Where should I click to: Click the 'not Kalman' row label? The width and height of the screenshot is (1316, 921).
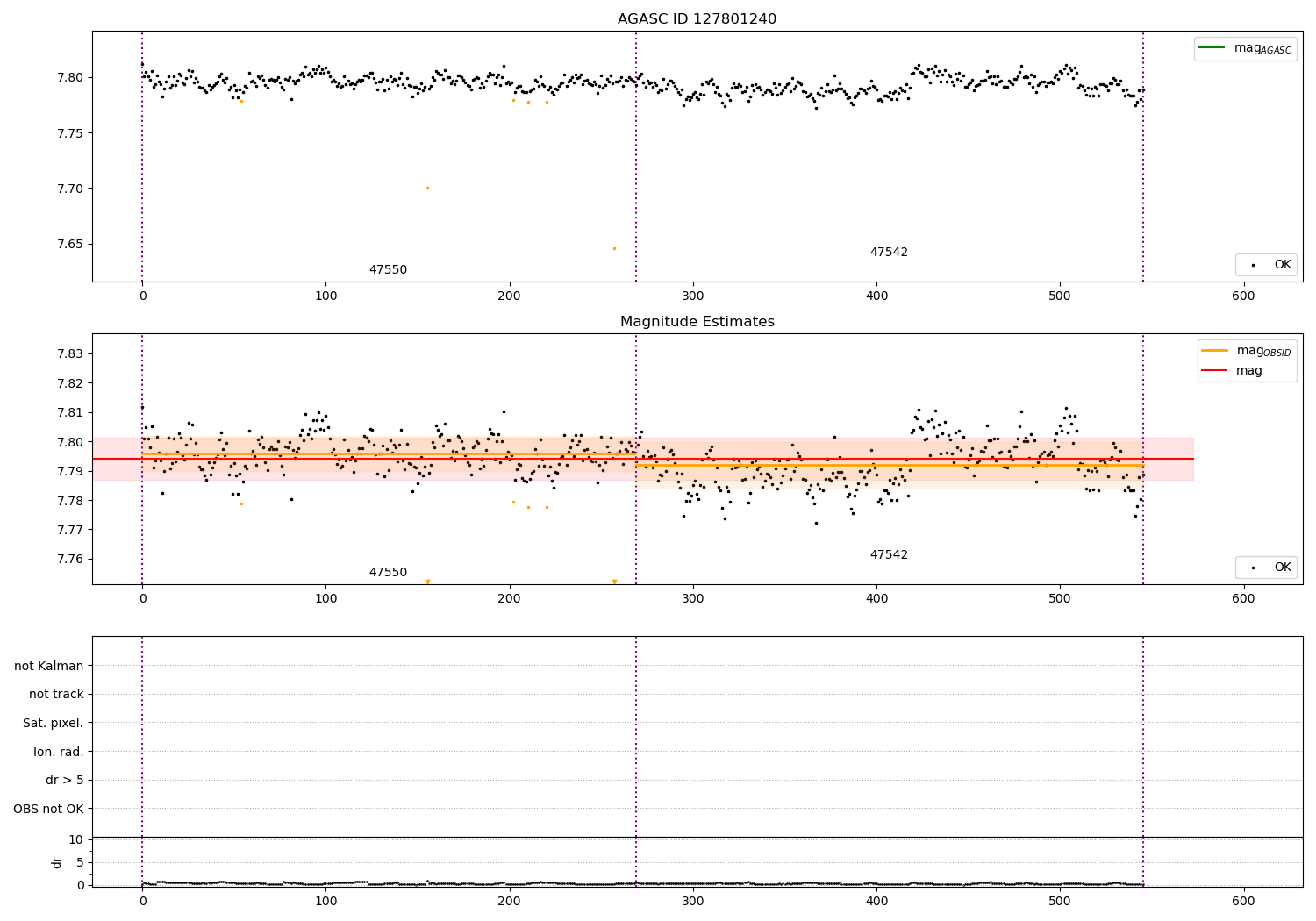click(49, 666)
